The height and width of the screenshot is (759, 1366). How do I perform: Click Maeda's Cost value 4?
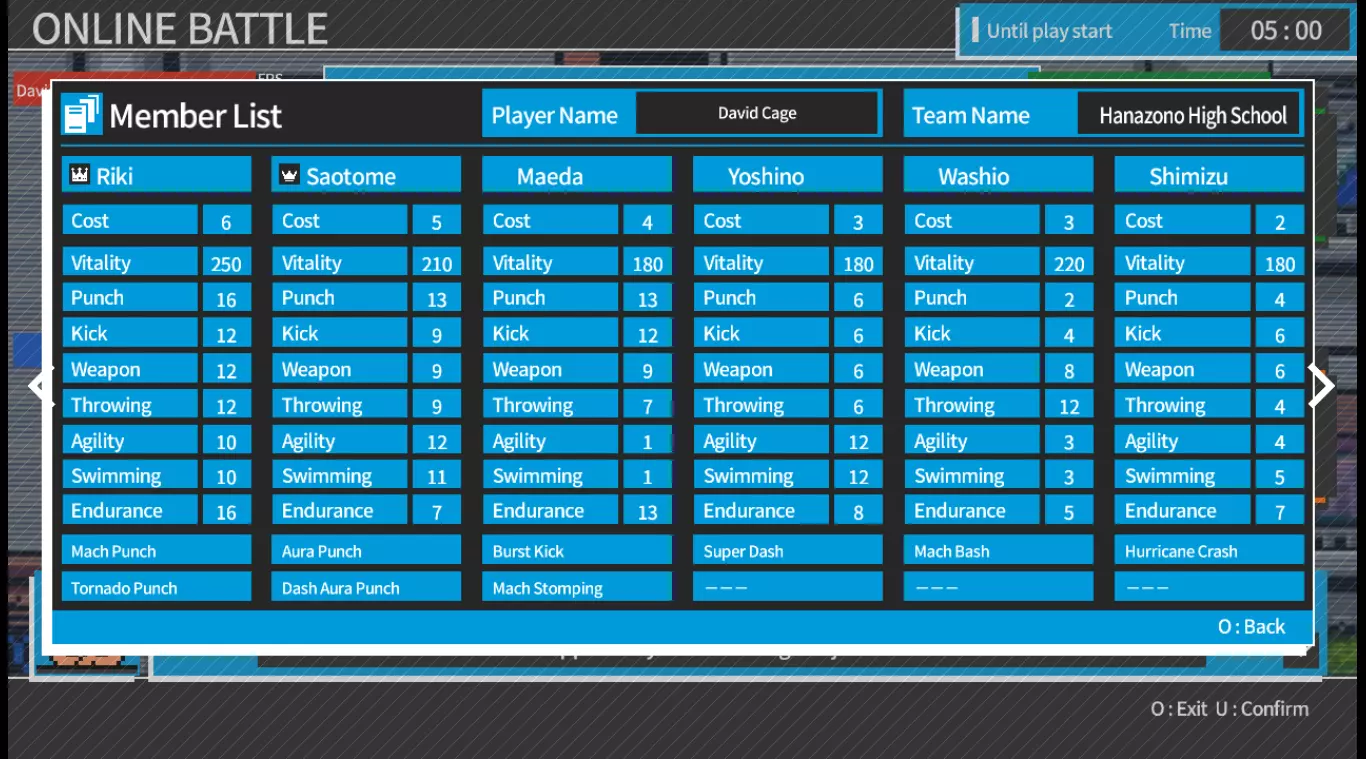pyautogui.click(x=648, y=221)
